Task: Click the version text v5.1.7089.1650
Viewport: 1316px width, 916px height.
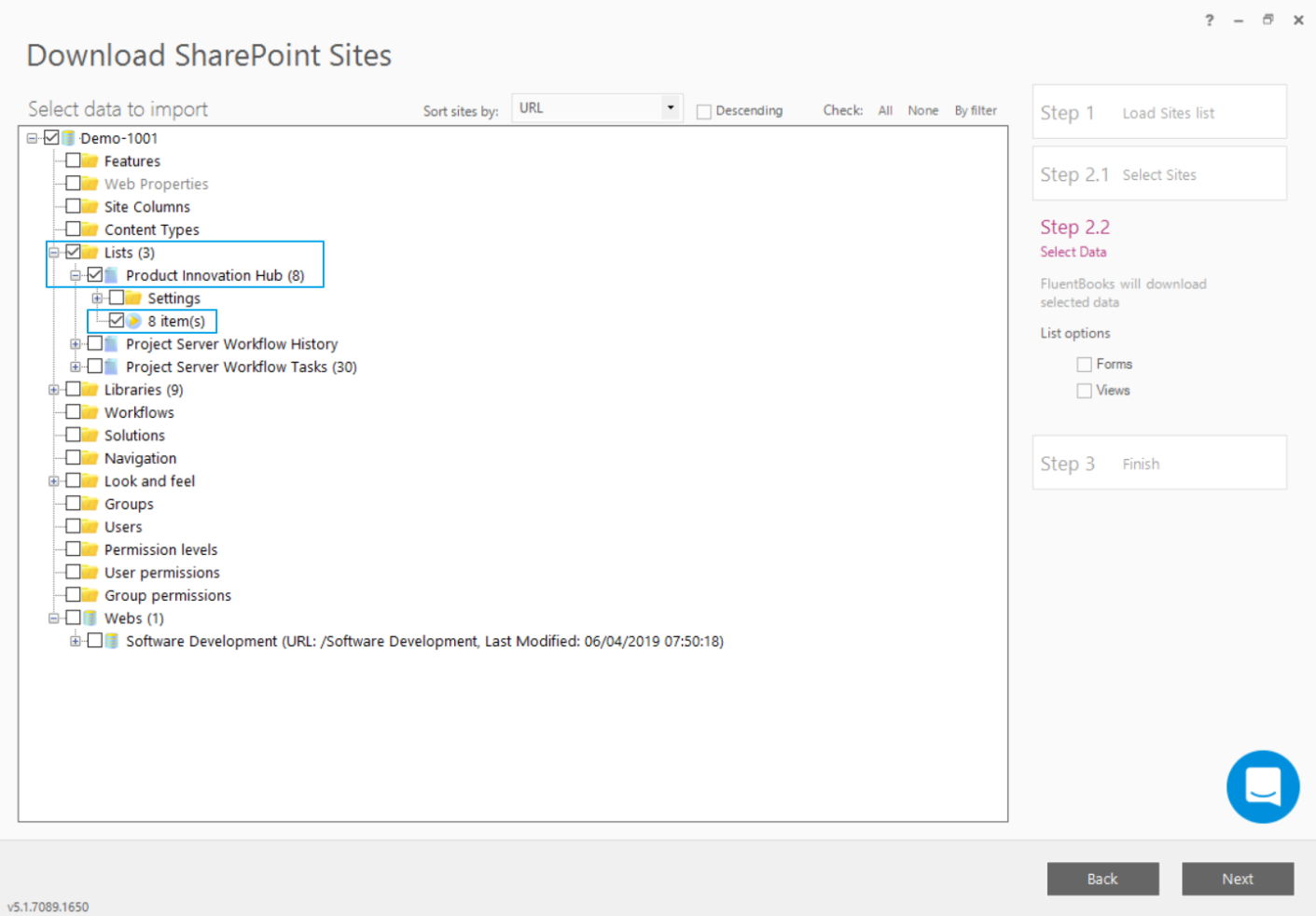Action: click(x=48, y=907)
